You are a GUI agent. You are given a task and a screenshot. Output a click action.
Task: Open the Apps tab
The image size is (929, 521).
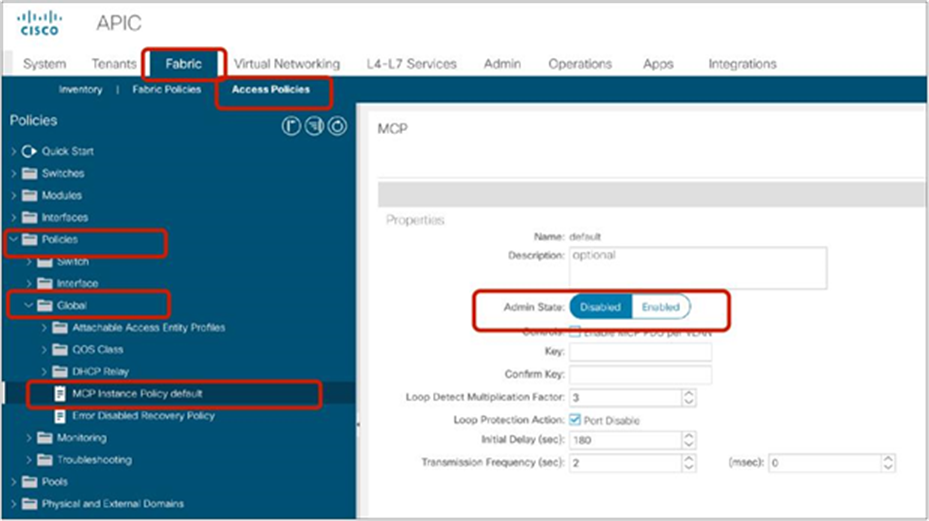coord(658,63)
